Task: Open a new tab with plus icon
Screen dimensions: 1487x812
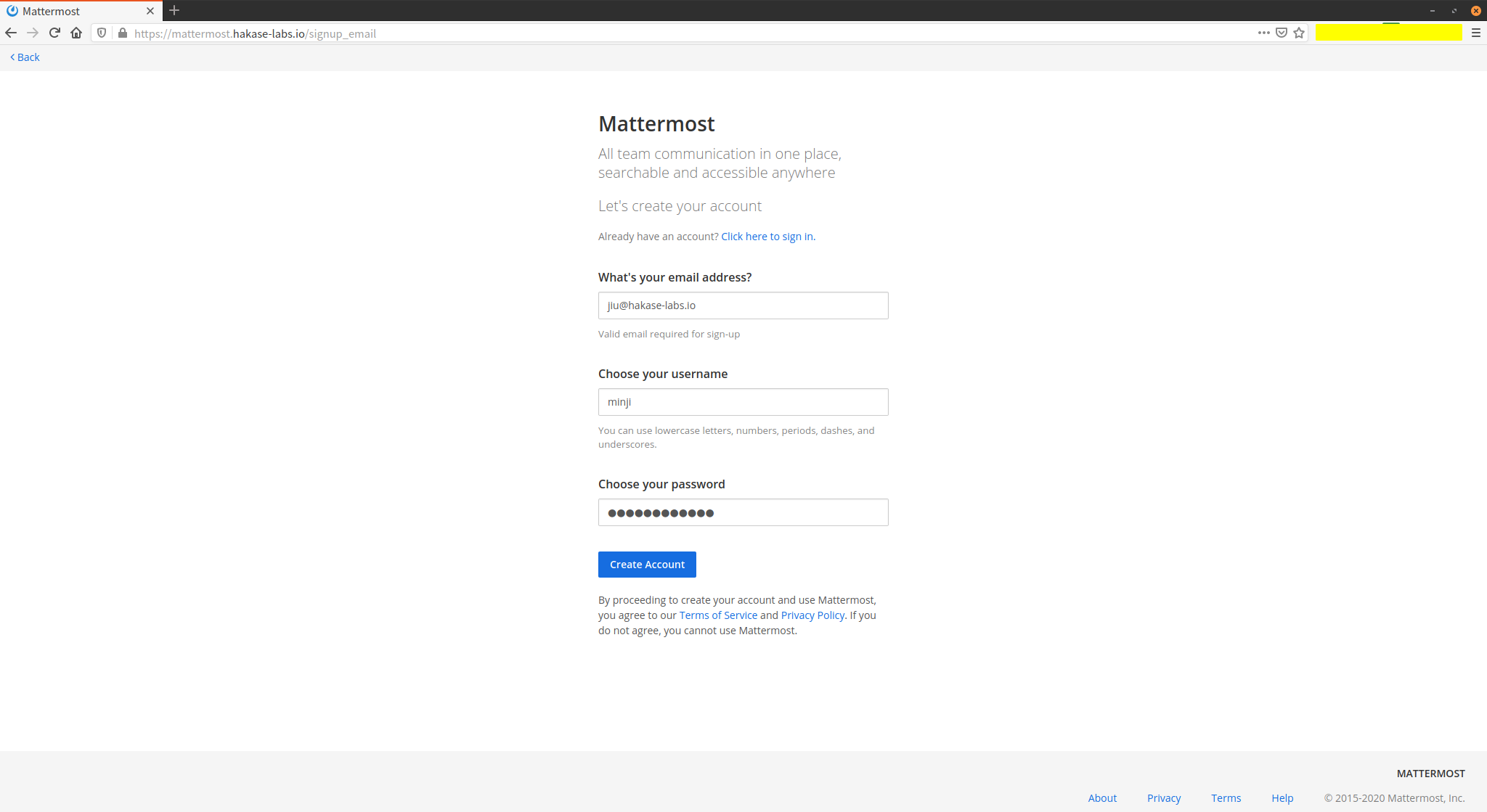Action: pyautogui.click(x=174, y=11)
